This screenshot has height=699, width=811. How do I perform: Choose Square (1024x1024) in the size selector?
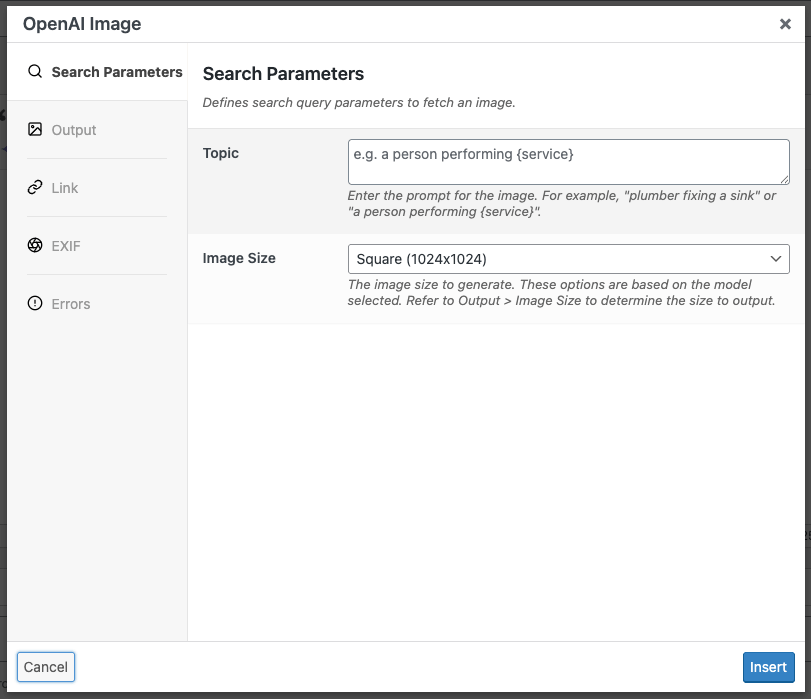[568, 258]
